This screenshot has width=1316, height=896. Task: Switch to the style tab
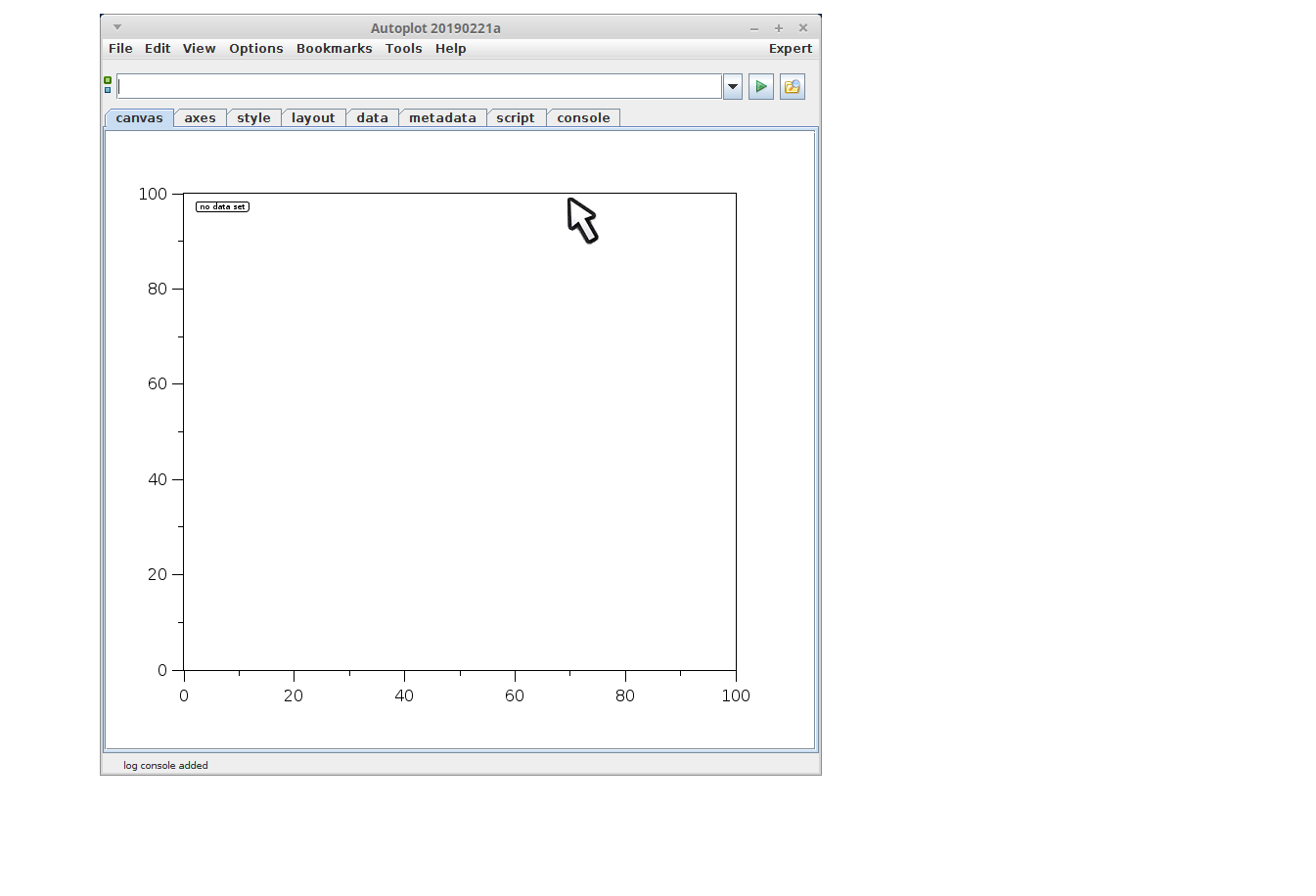click(253, 118)
